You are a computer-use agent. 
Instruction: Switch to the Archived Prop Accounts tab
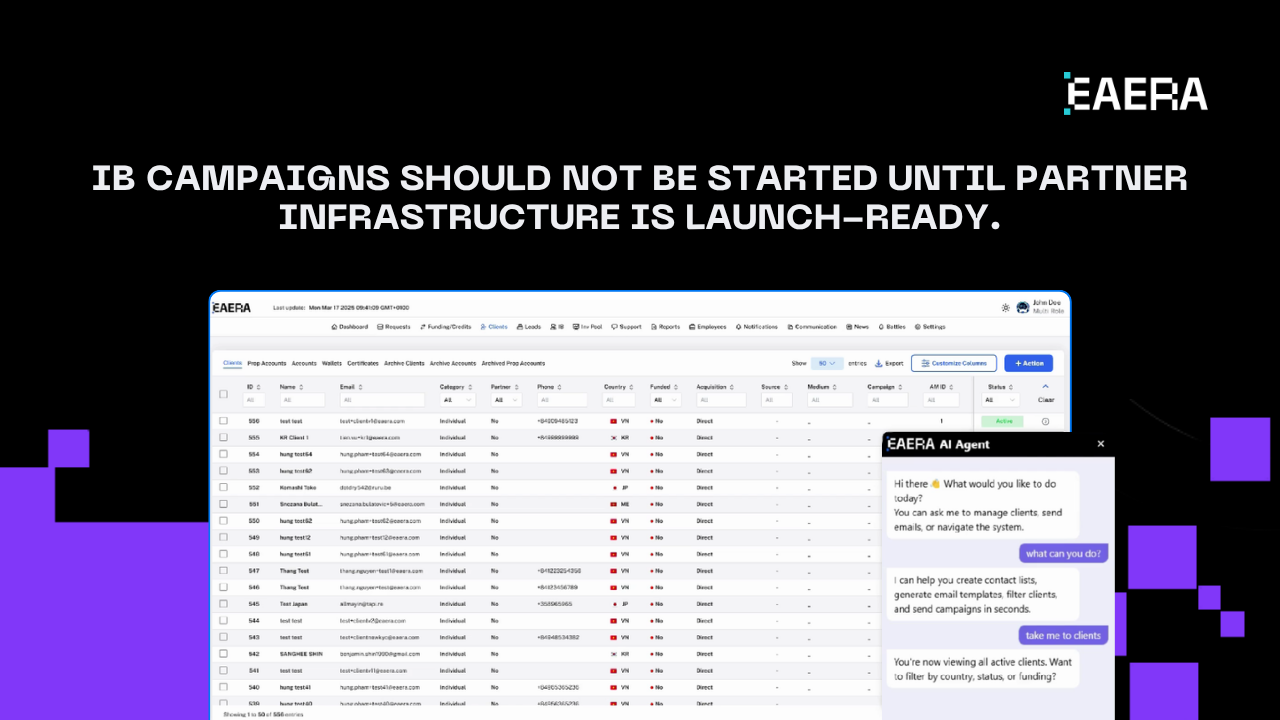(x=513, y=364)
